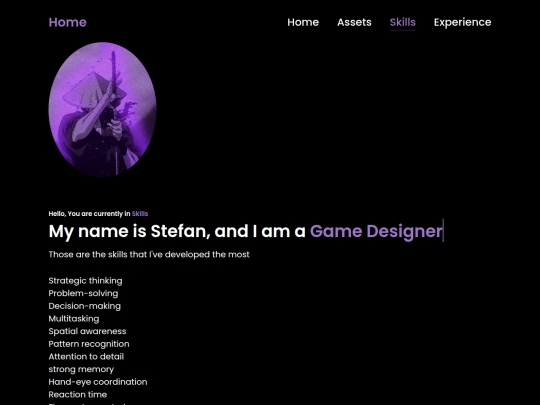This screenshot has height=405, width=540.
Task: Select 'Hand-eye coordination' skill
Action: pyautogui.click(x=98, y=382)
